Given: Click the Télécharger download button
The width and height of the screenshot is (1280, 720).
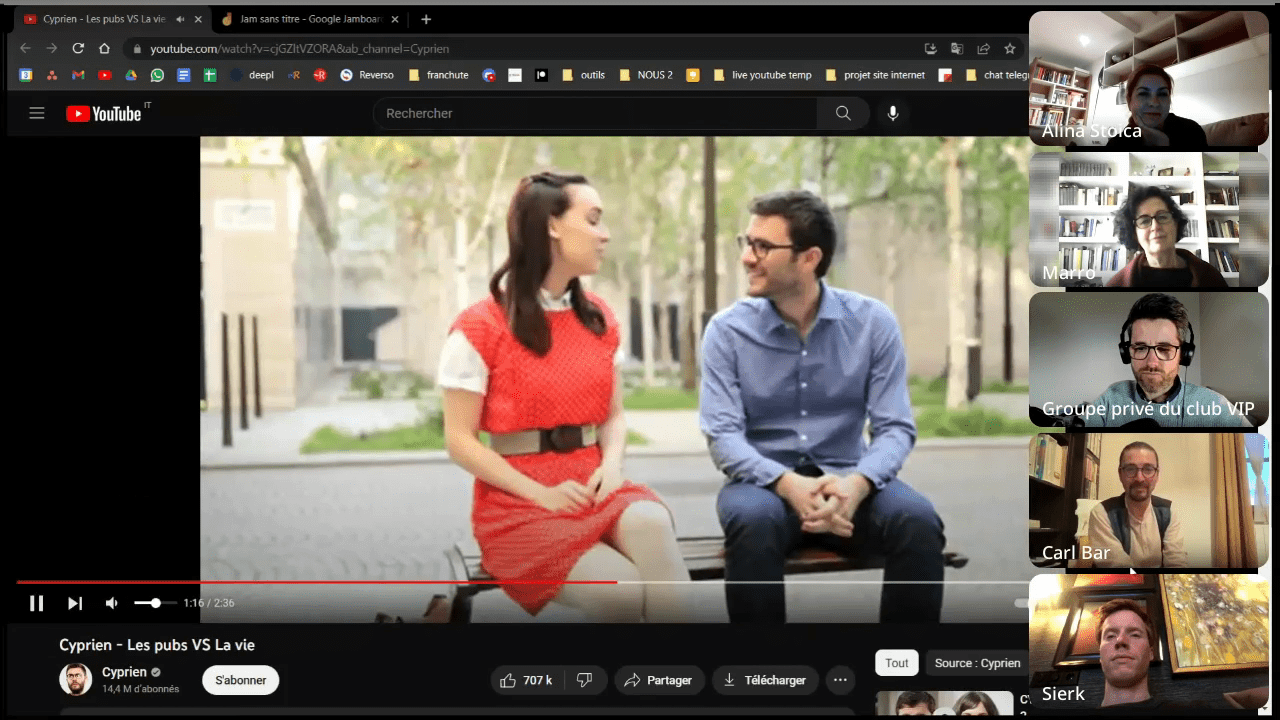Looking at the screenshot, I should click(x=765, y=680).
